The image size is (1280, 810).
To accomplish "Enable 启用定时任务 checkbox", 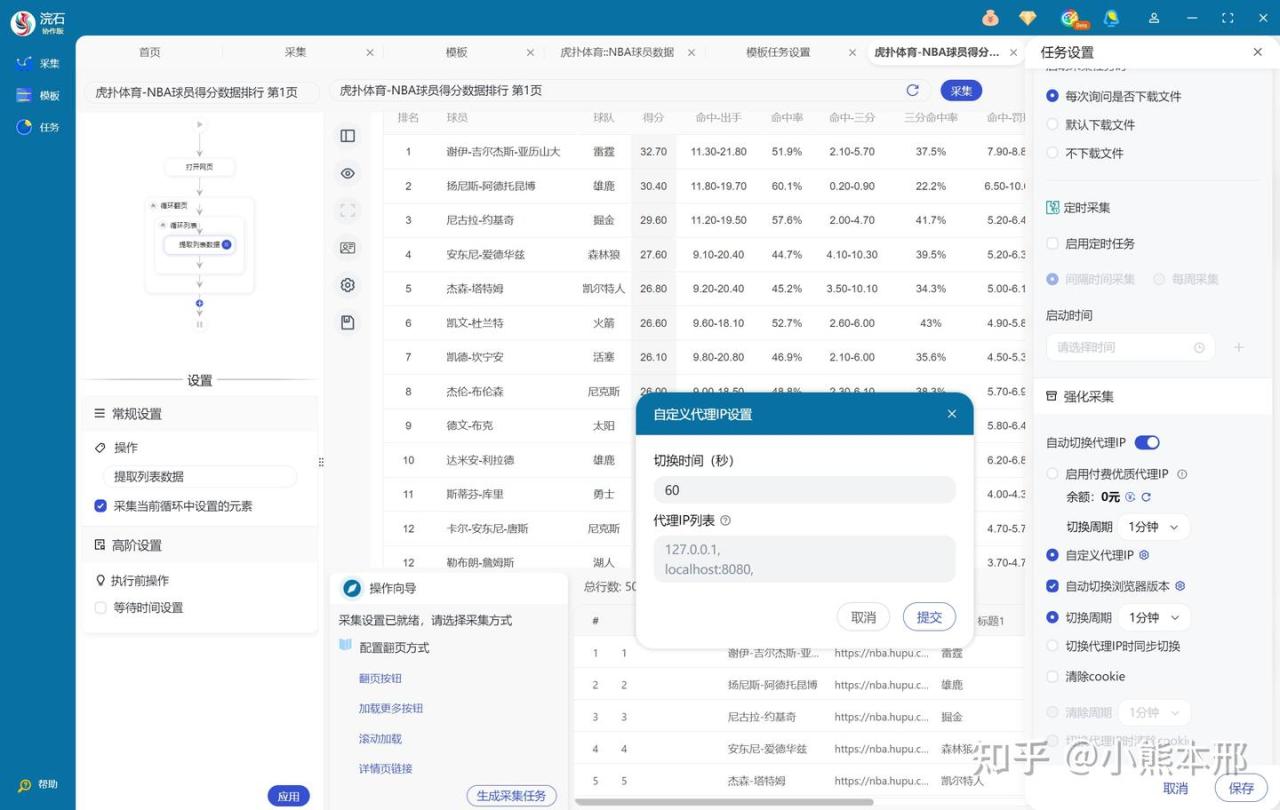I will 1052,243.
